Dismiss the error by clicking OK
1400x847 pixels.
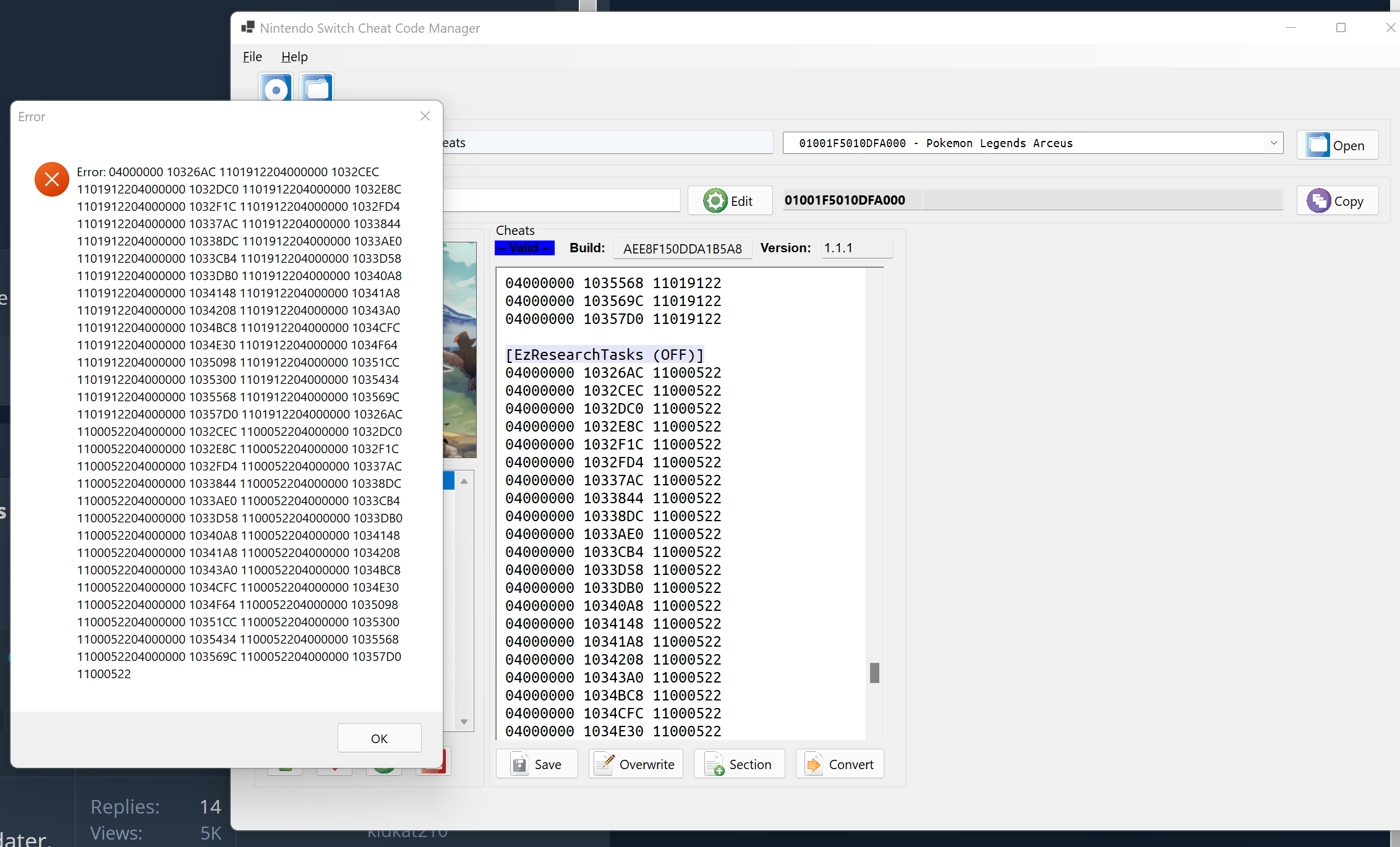tap(380, 738)
